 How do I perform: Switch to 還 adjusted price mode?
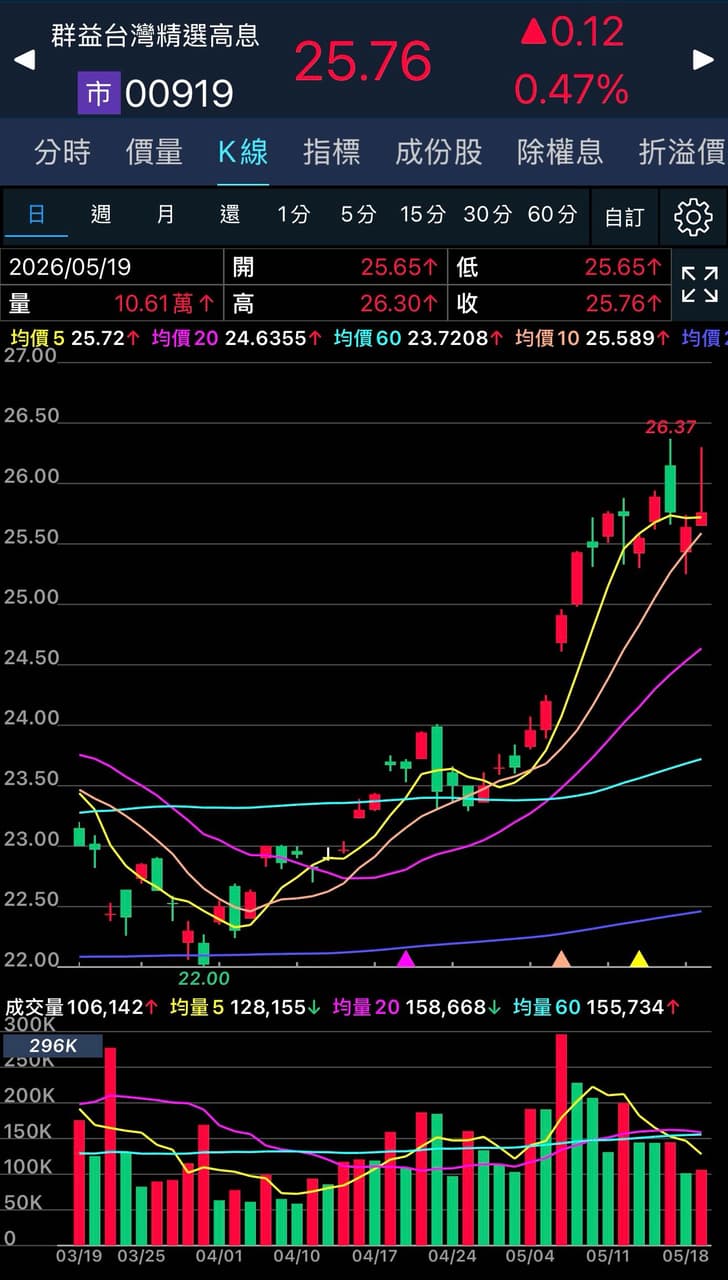point(230,214)
